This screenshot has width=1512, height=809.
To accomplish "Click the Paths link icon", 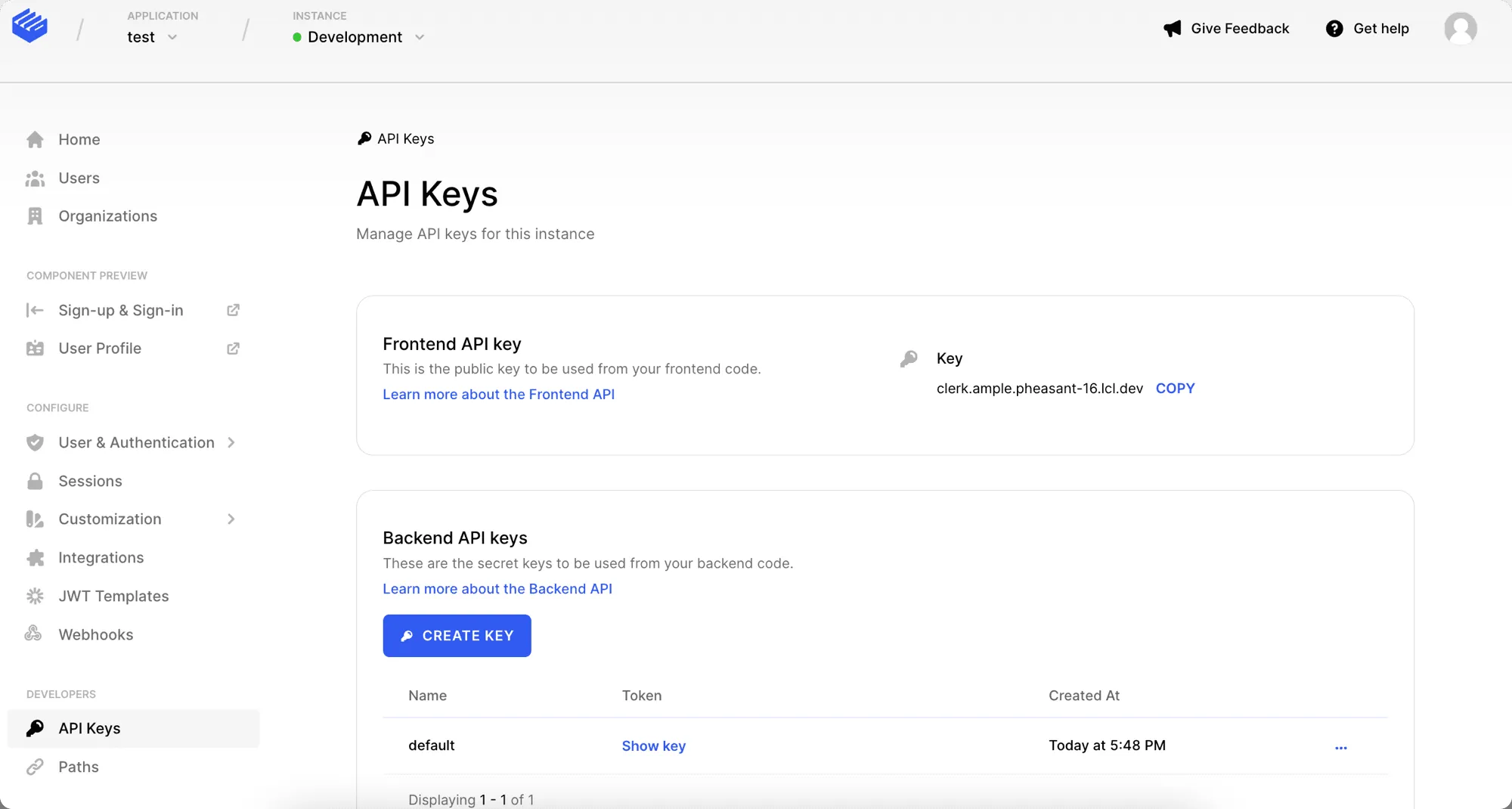I will point(35,767).
